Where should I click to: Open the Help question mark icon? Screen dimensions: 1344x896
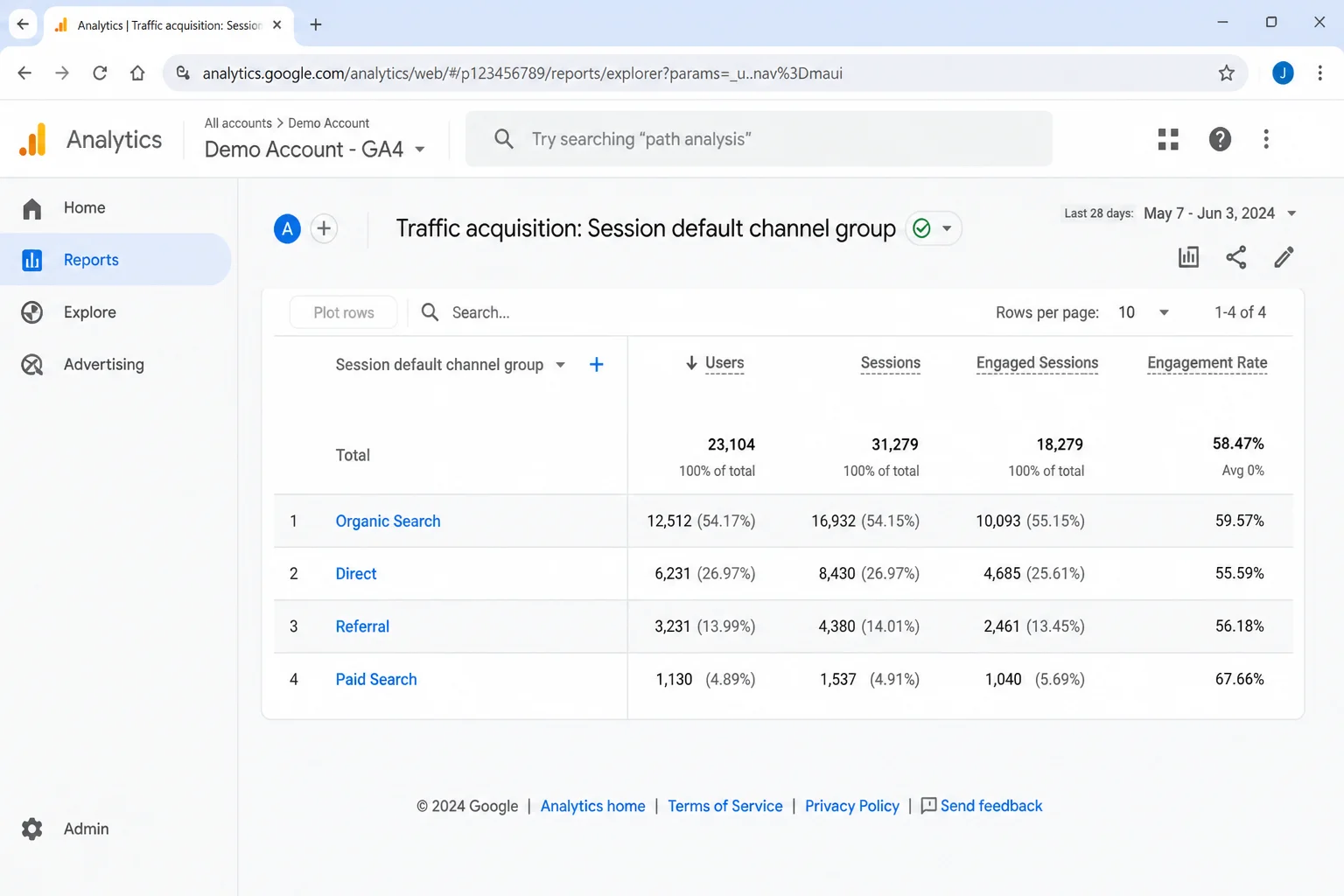[1220, 139]
